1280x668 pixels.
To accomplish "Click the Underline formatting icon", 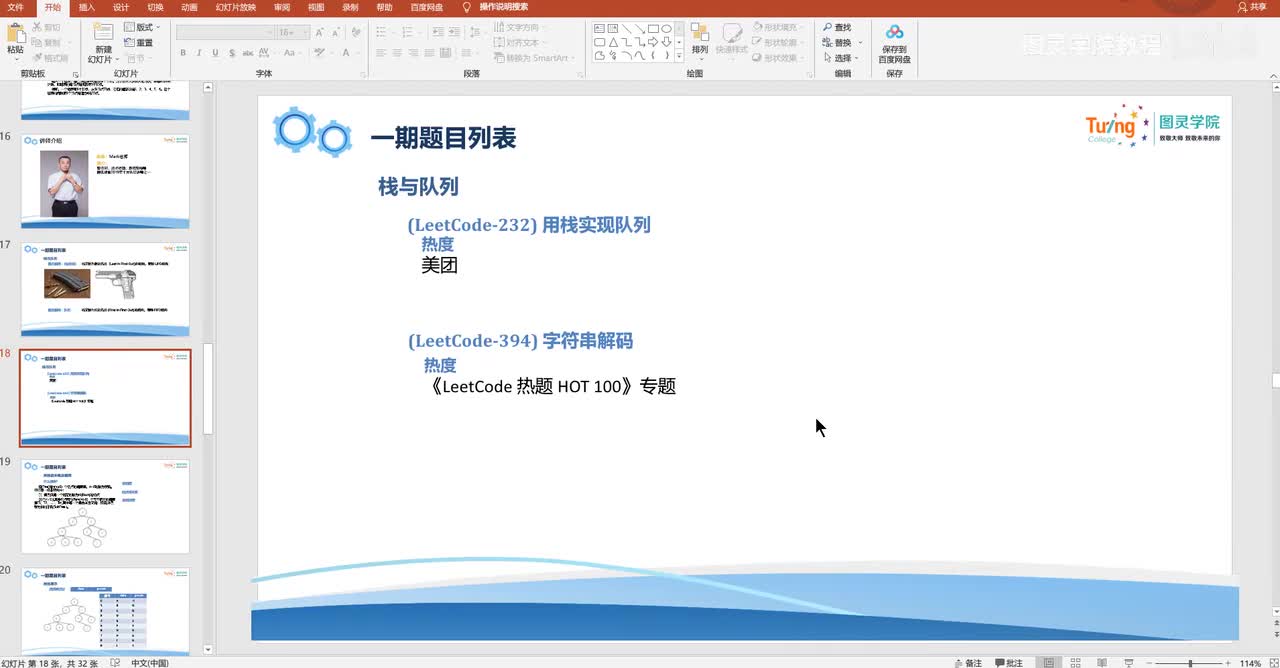I will coord(214,53).
